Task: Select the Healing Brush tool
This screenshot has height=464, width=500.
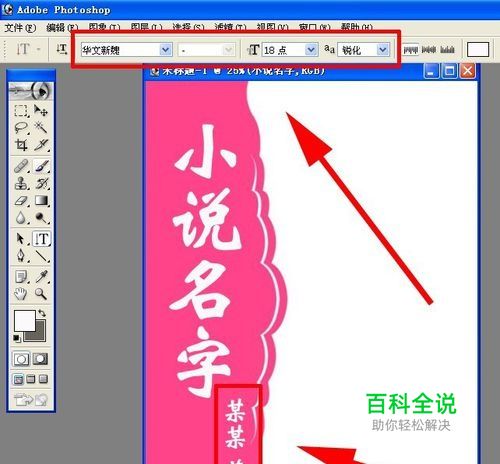Action: 21,166
